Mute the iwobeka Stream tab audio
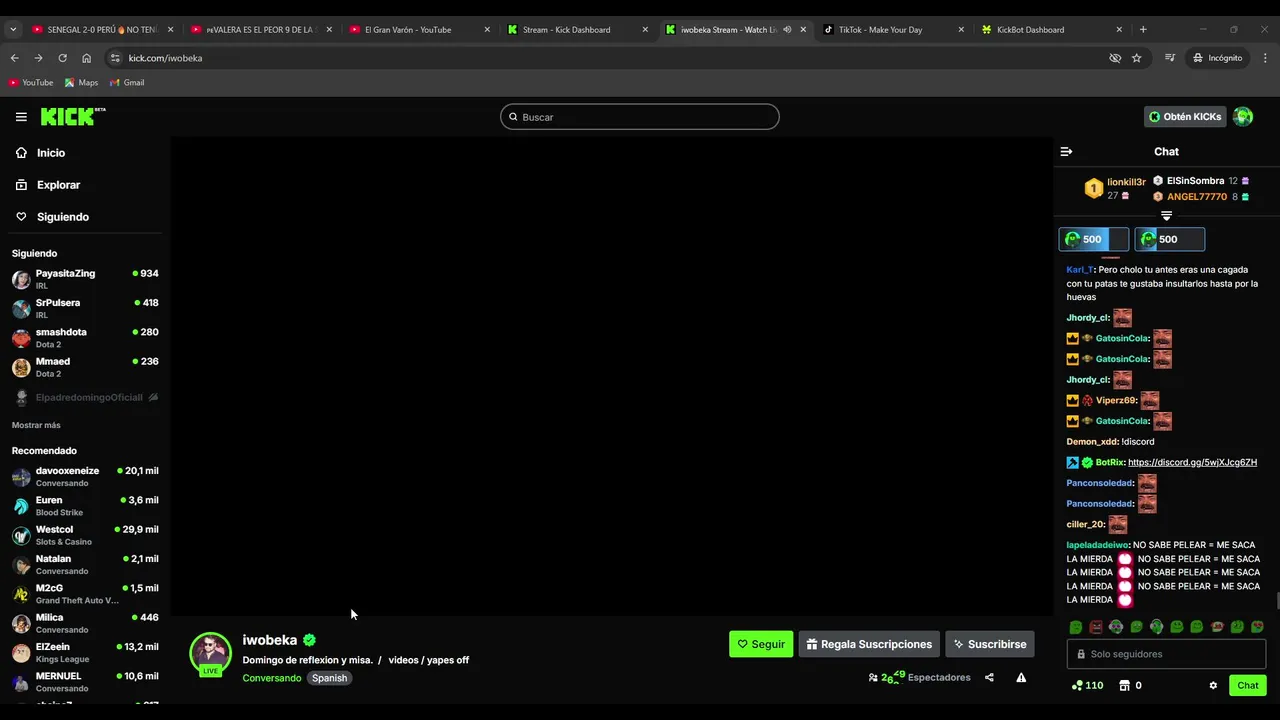1280x720 pixels. coord(787,30)
